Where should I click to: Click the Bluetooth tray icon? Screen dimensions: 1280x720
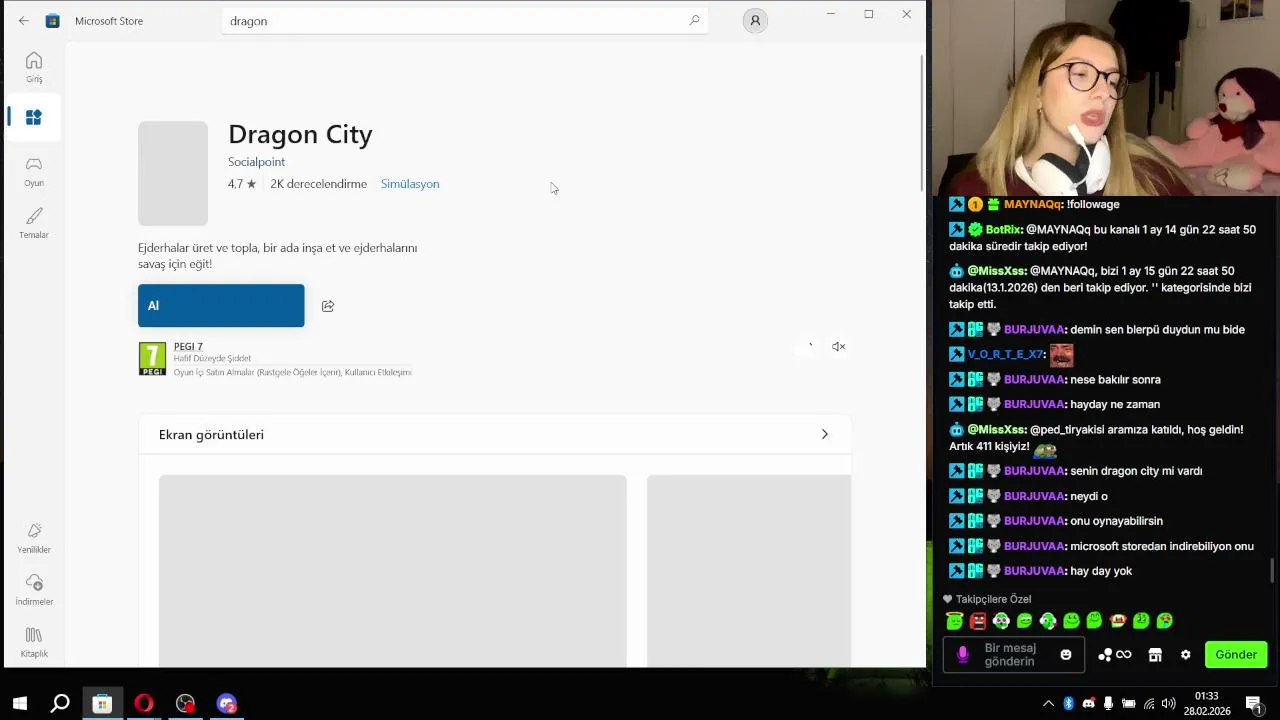click(1068, 704)
